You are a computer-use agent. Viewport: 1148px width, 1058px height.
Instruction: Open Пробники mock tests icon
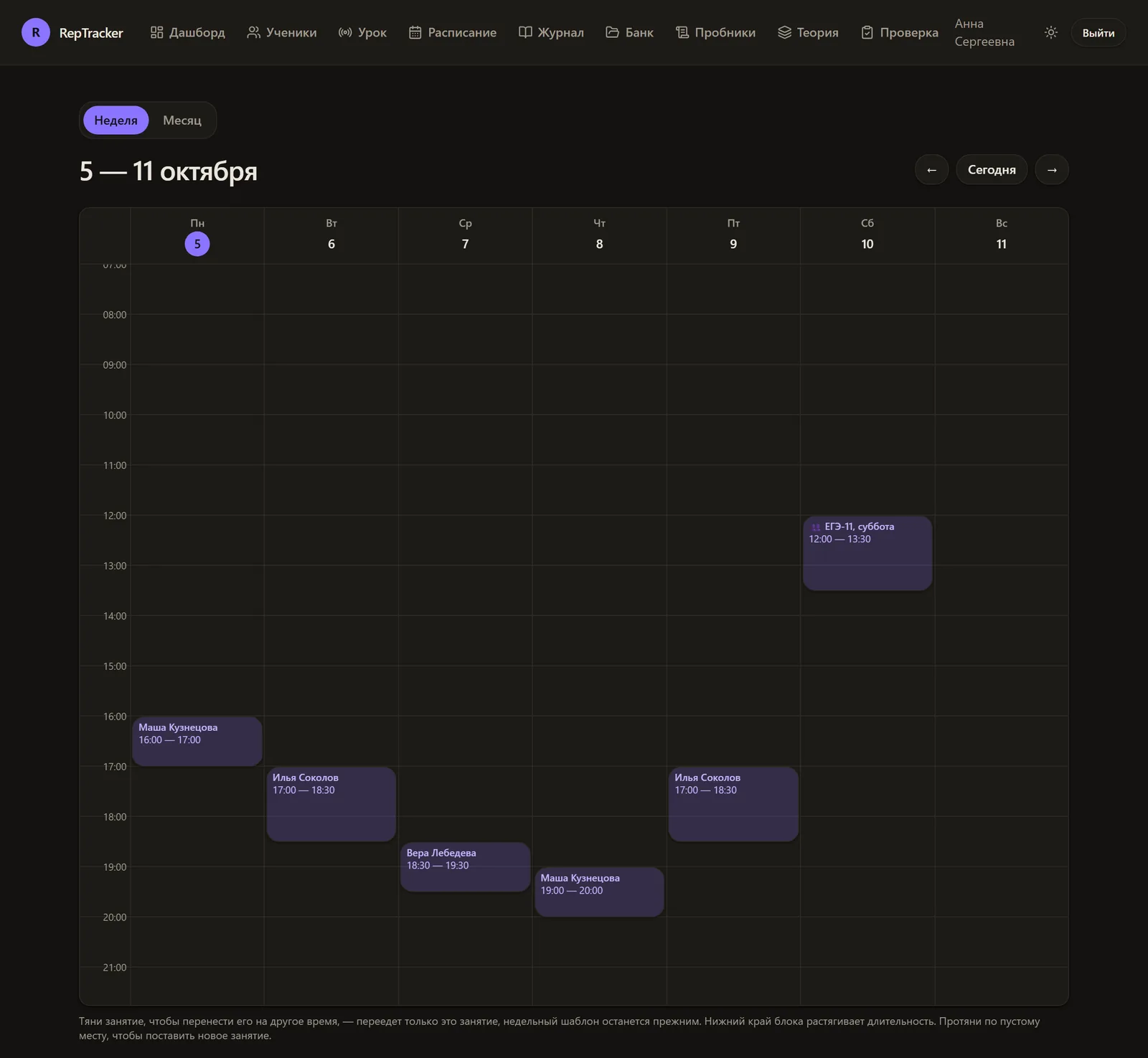[682, 32]
